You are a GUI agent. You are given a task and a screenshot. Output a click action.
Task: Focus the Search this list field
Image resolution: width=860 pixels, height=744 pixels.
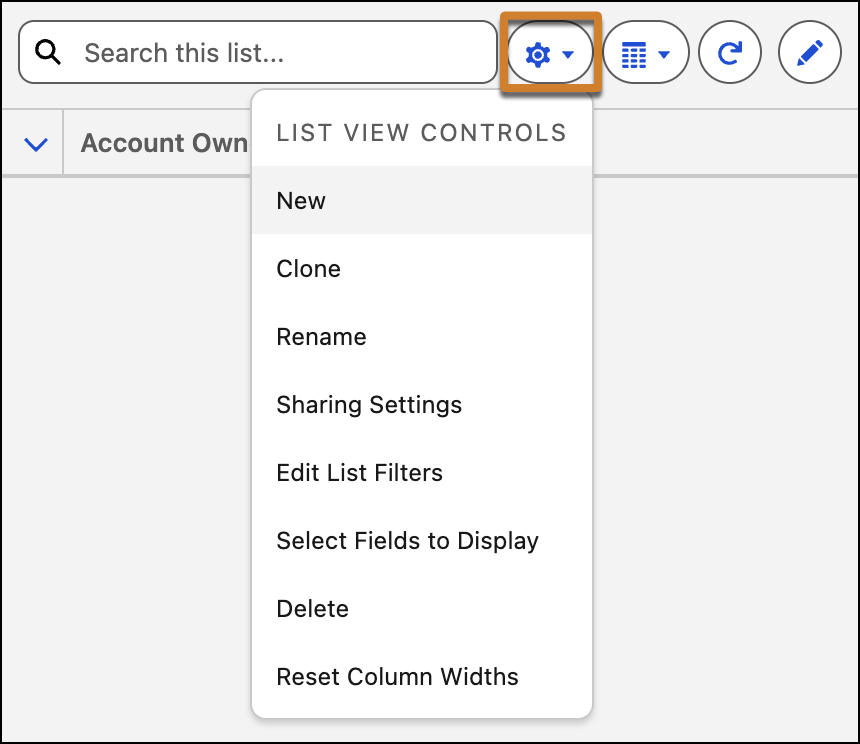(280, 53)
